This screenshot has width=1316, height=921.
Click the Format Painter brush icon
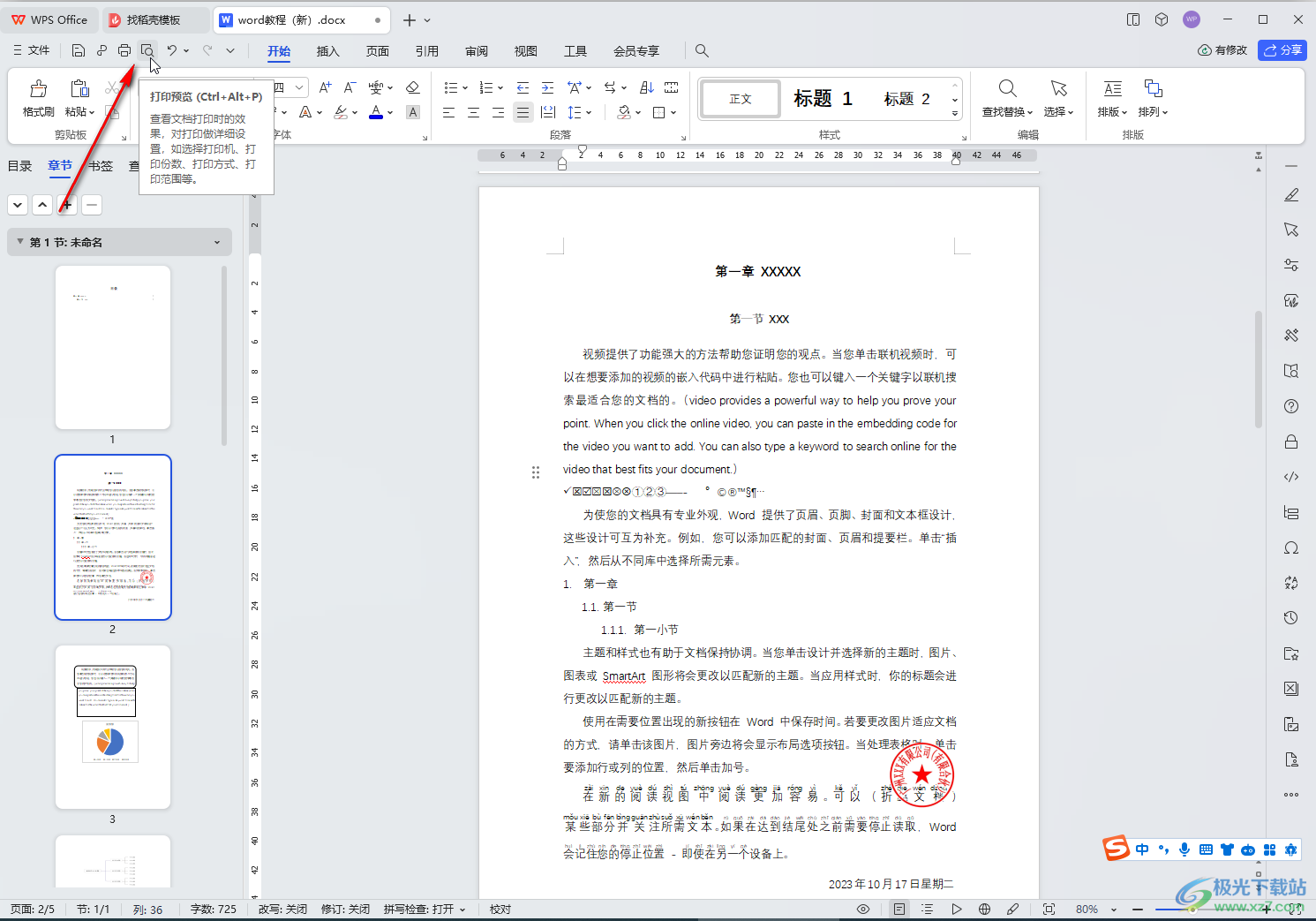[39, 88]
